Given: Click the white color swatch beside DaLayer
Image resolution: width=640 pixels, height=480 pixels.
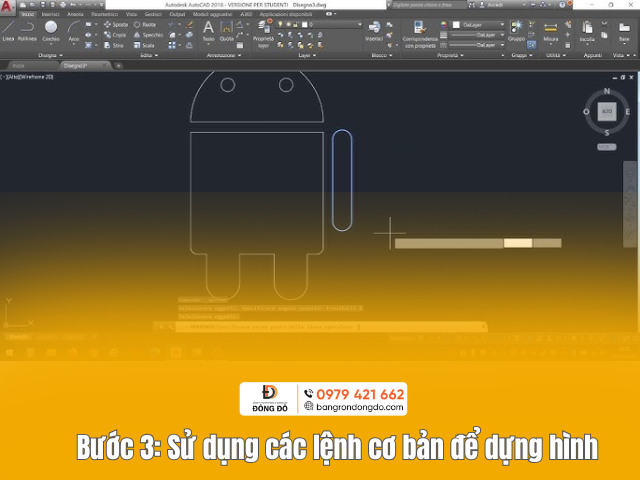Looking at the screenshot, I should coord(456,25).
